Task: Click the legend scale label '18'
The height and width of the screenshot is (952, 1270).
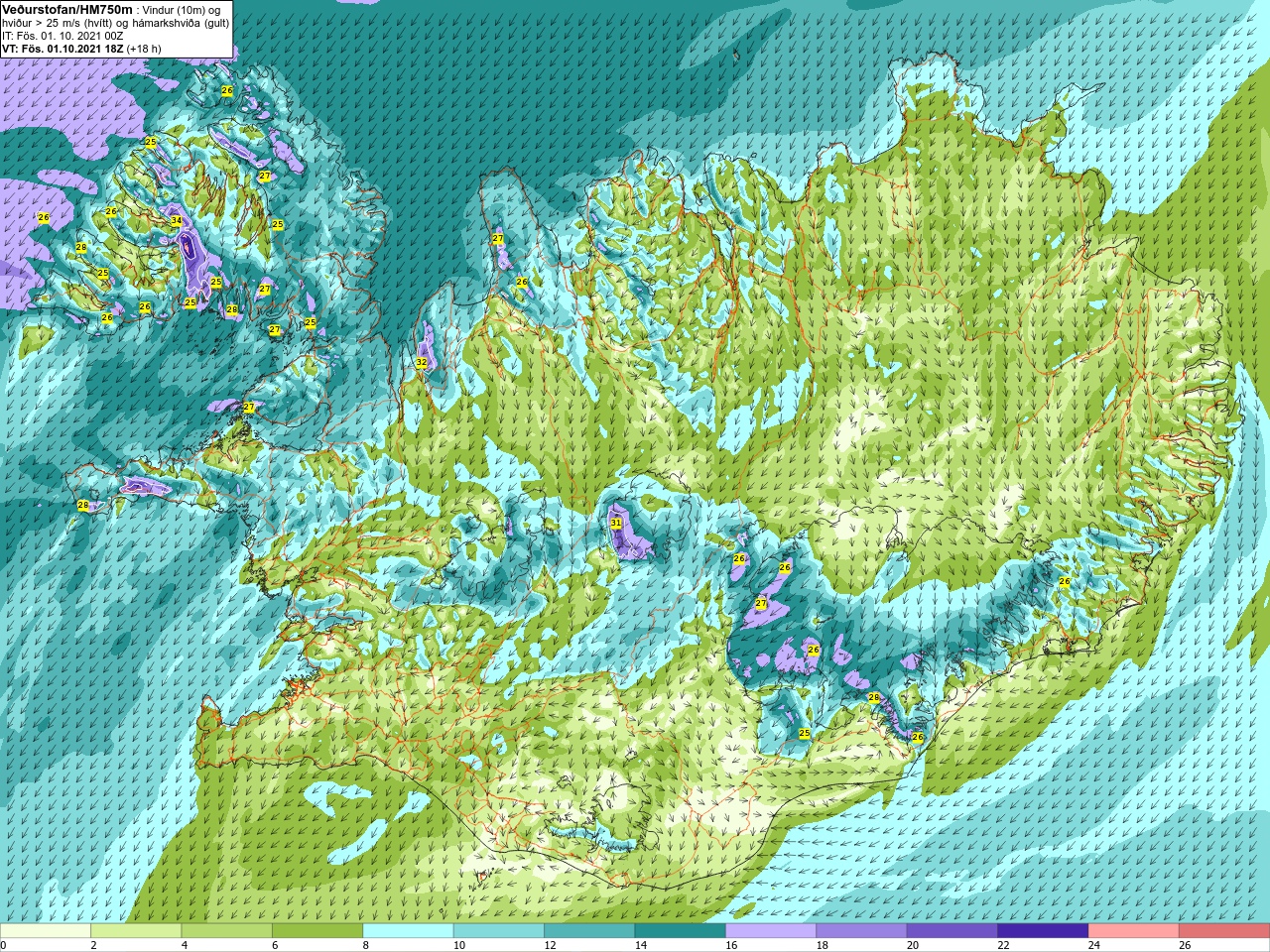Action: pyautogui.click(x=823, y=945)
